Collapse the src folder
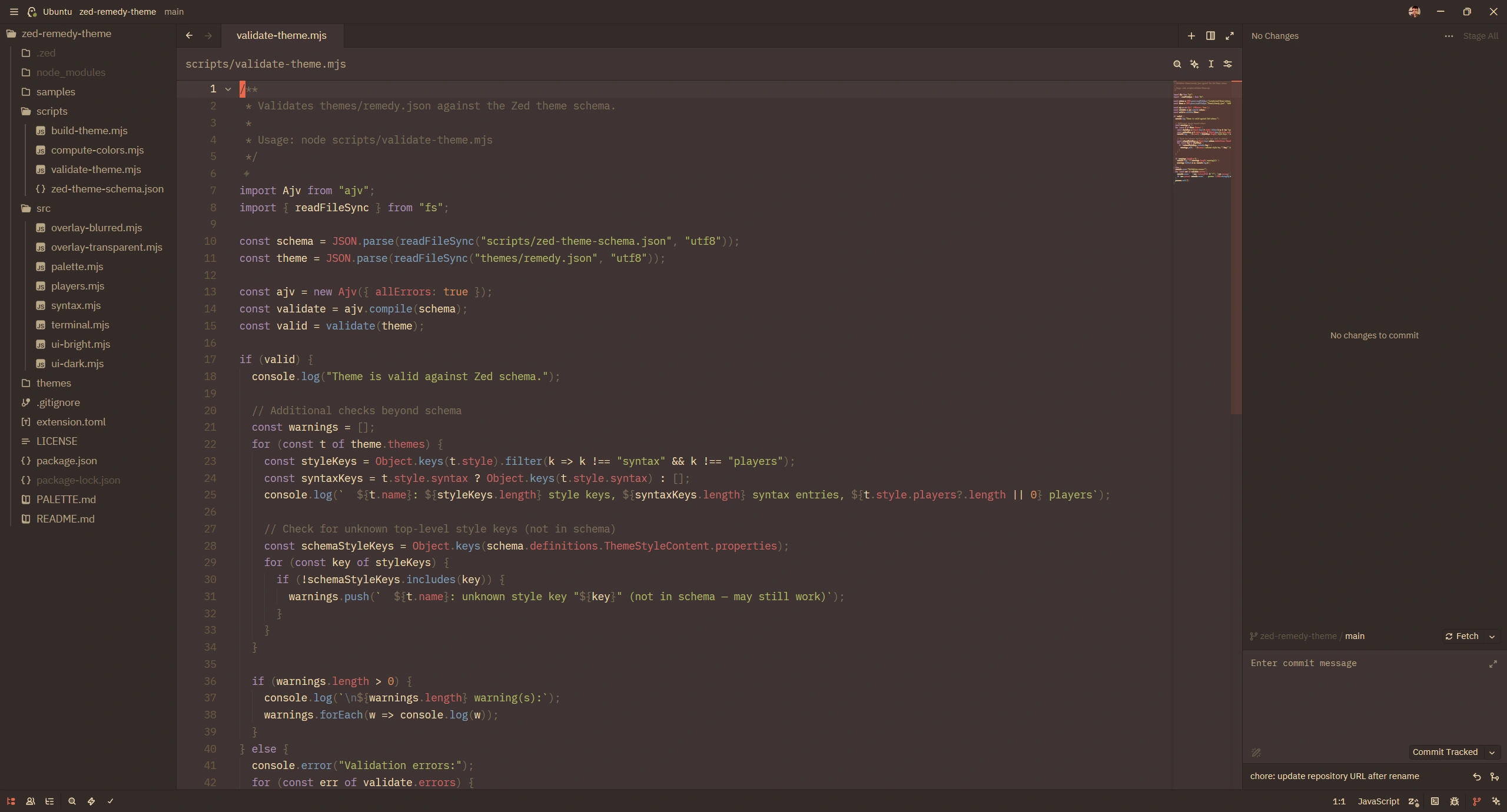This screenshot has width=1507, height=812. tap(37, 208)
